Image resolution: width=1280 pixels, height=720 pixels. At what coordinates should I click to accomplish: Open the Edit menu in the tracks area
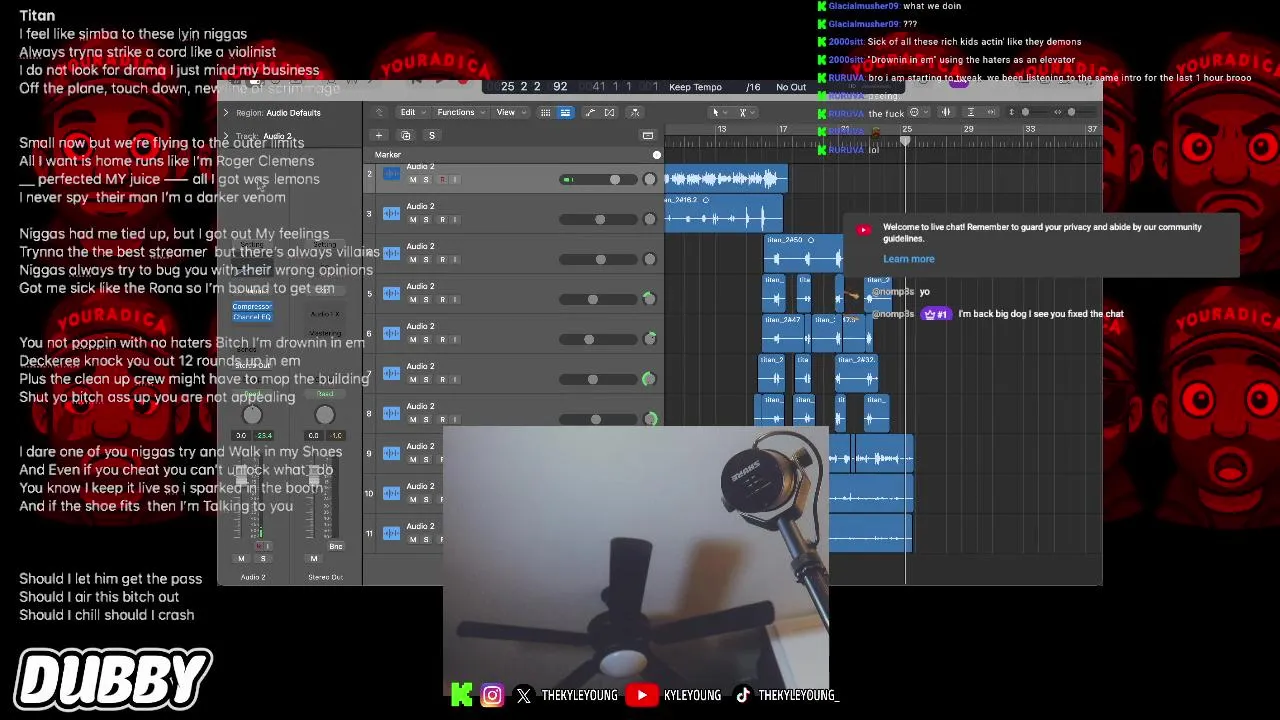[x=411, y=112]
